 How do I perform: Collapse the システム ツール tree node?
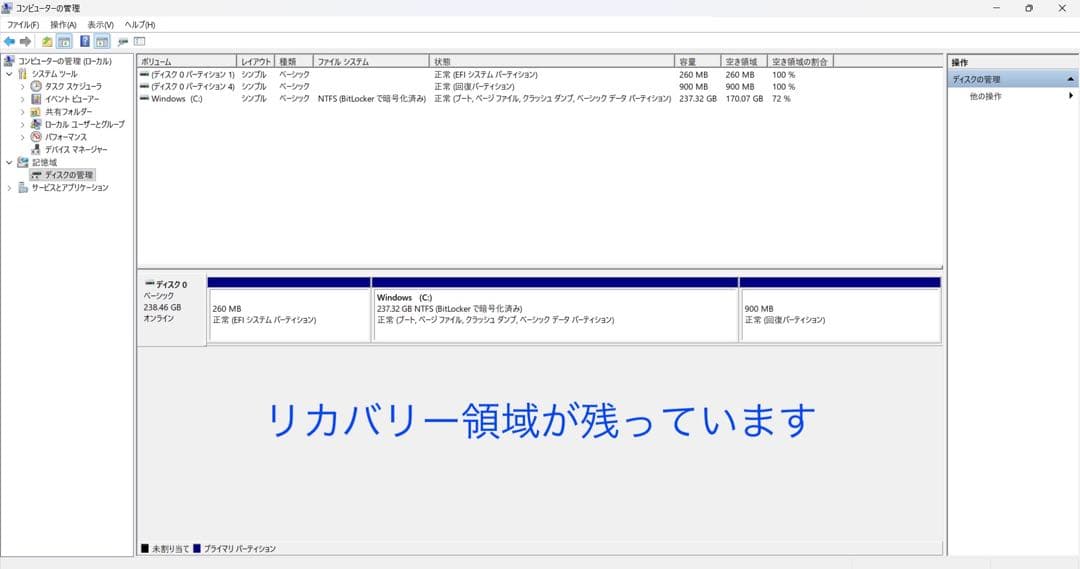(9, 74)
